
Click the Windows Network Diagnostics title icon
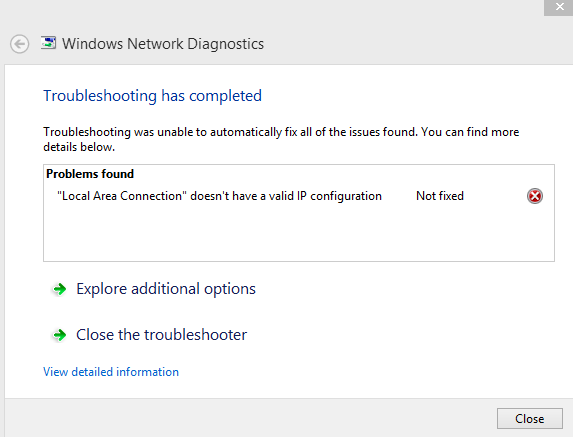coord(48,43)
